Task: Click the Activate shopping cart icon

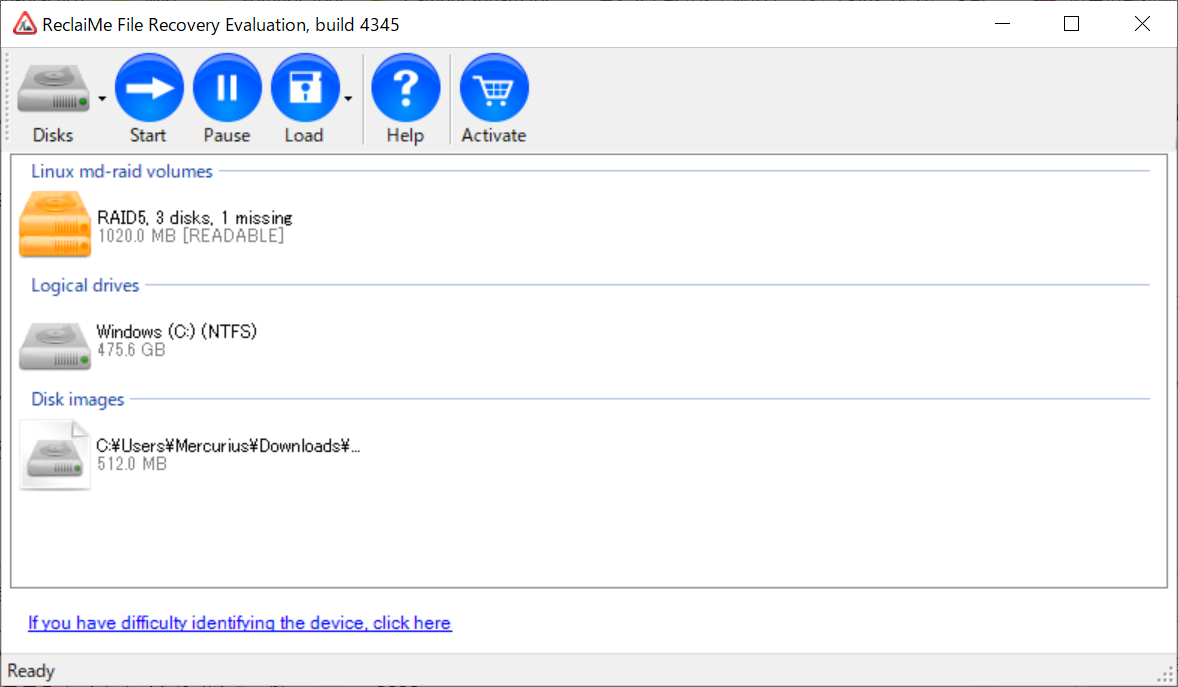Action: click(x=494, y=88)
